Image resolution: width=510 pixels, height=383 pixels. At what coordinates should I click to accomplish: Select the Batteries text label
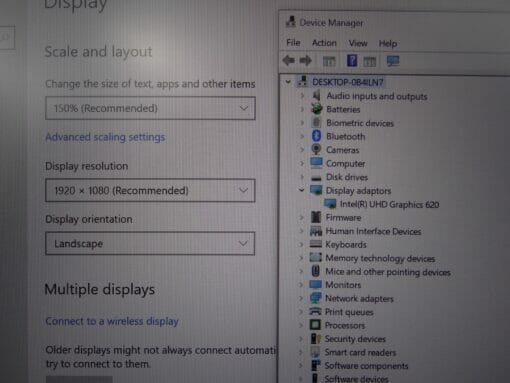(x=343, y=109)
